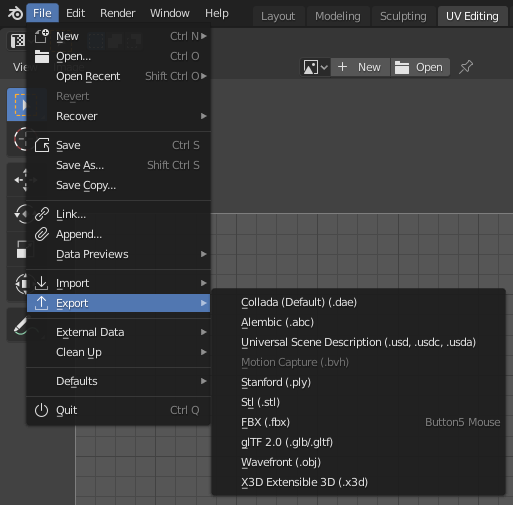
Task: Expand the Import submenu
Action: (118, 283)
